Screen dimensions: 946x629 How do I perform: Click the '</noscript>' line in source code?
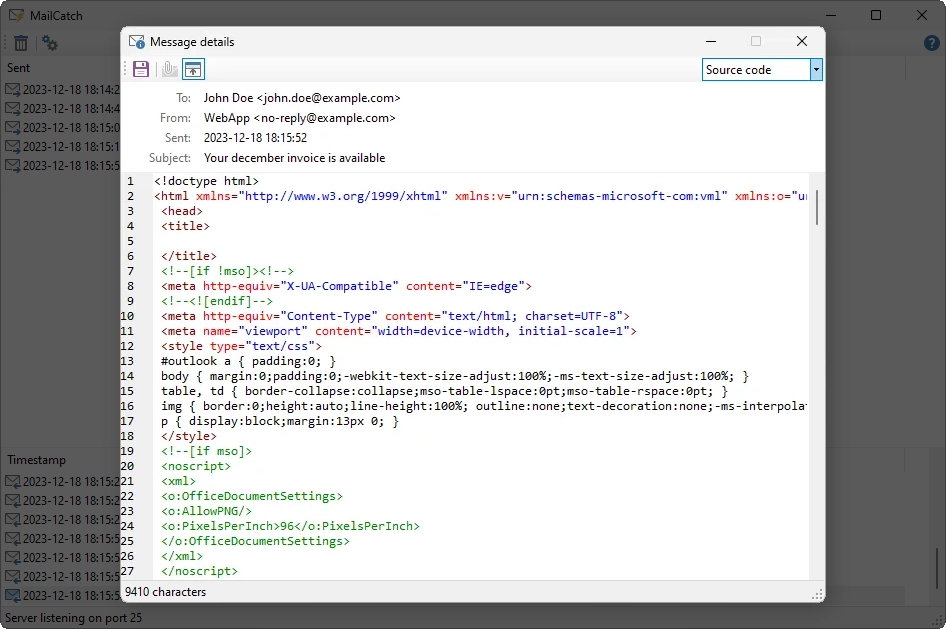[199, 571]
